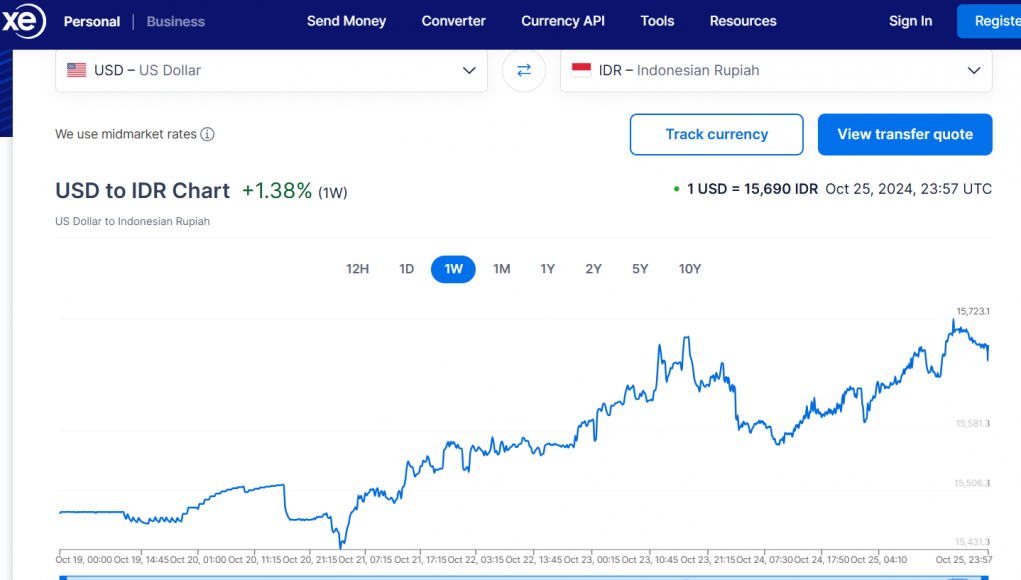Click the chart range slider below the graph
This screenshot has width=1021, height=580.
(x=510, y=576)
